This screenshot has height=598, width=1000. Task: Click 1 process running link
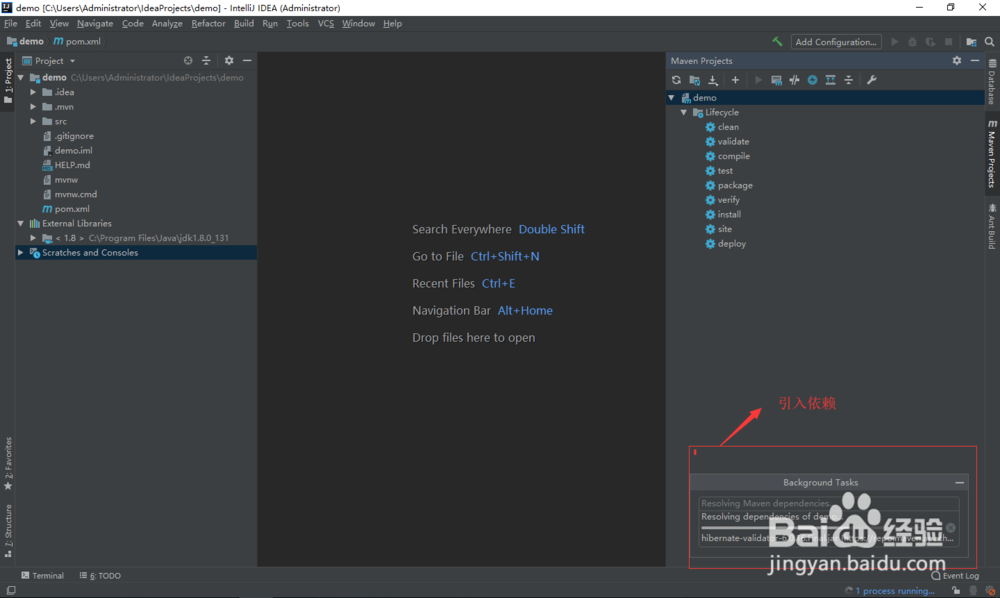(x=895, y=591)
